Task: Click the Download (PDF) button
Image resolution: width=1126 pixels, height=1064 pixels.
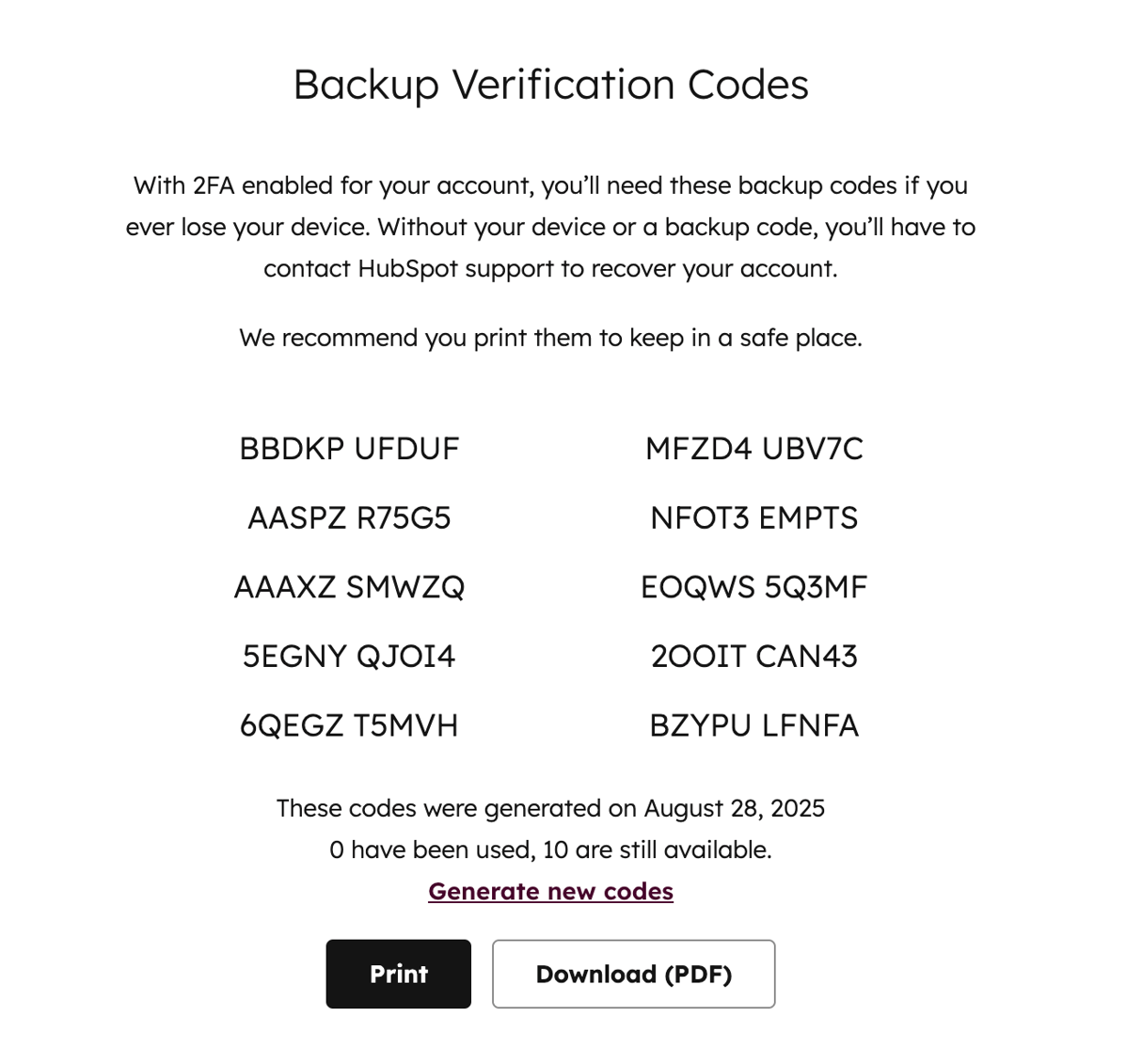Action: tap(633, 974)
